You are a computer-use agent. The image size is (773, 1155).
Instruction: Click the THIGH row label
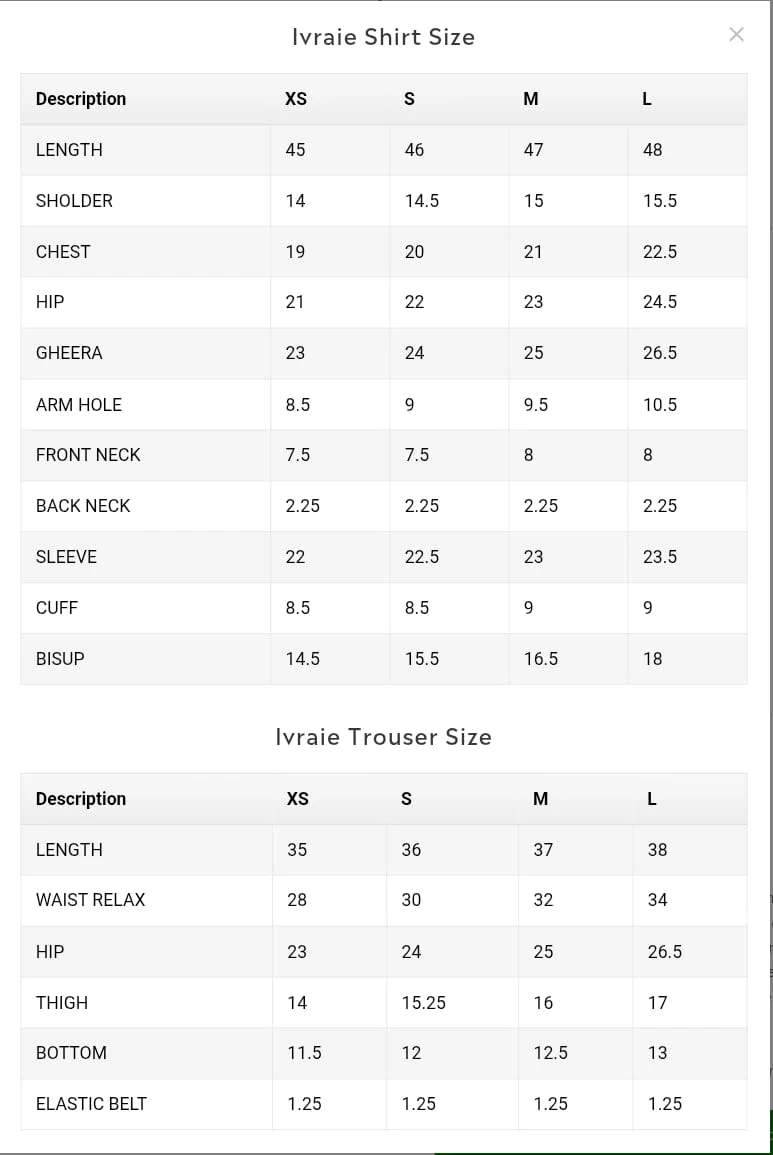pyautogui.click(x=62, y=1003)
